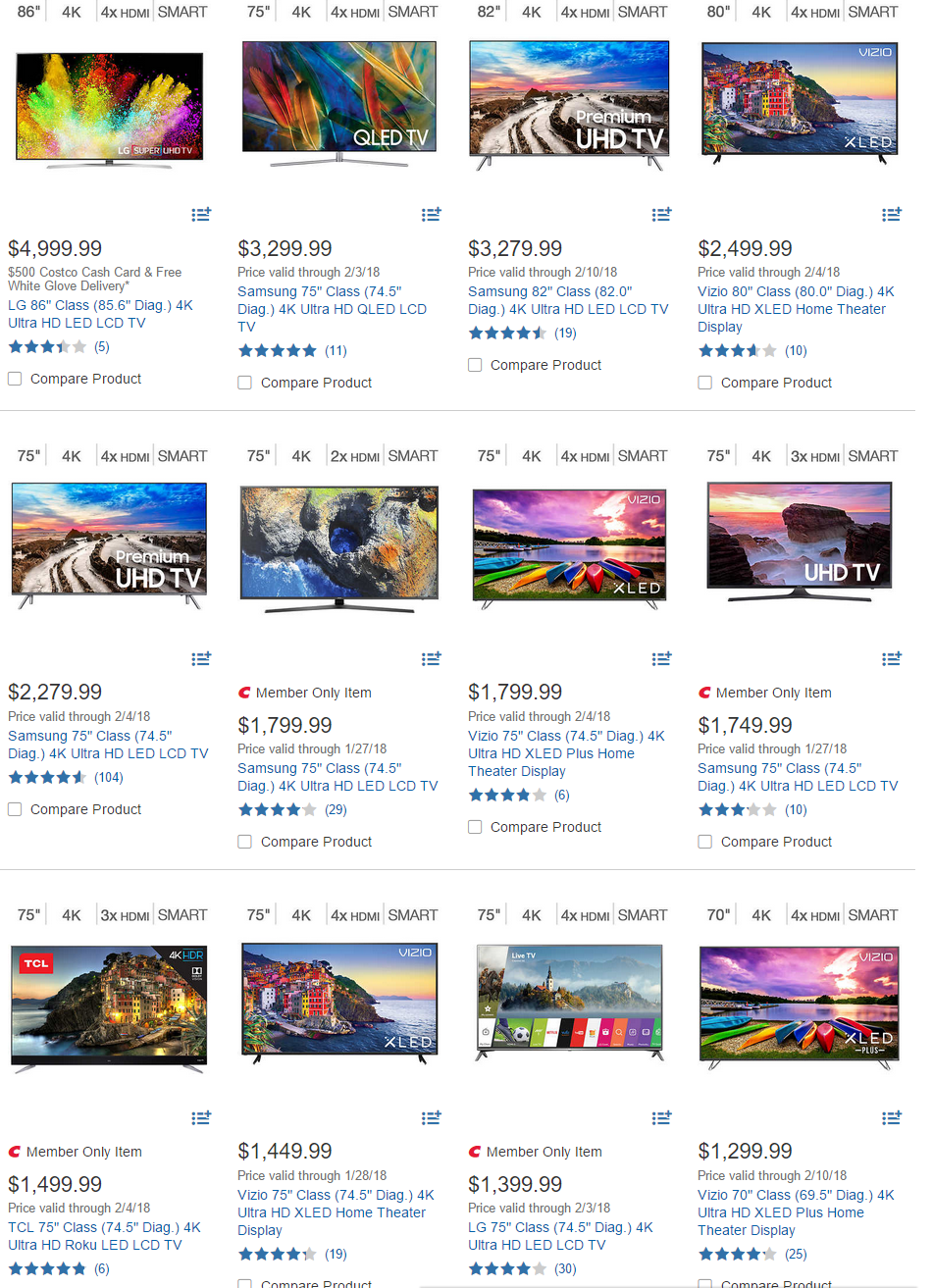The height and width of the screenshot is (1288, 933).
Task: Open Vizio 80" XLED Home Theater Display link
Action: click(796, 309)
